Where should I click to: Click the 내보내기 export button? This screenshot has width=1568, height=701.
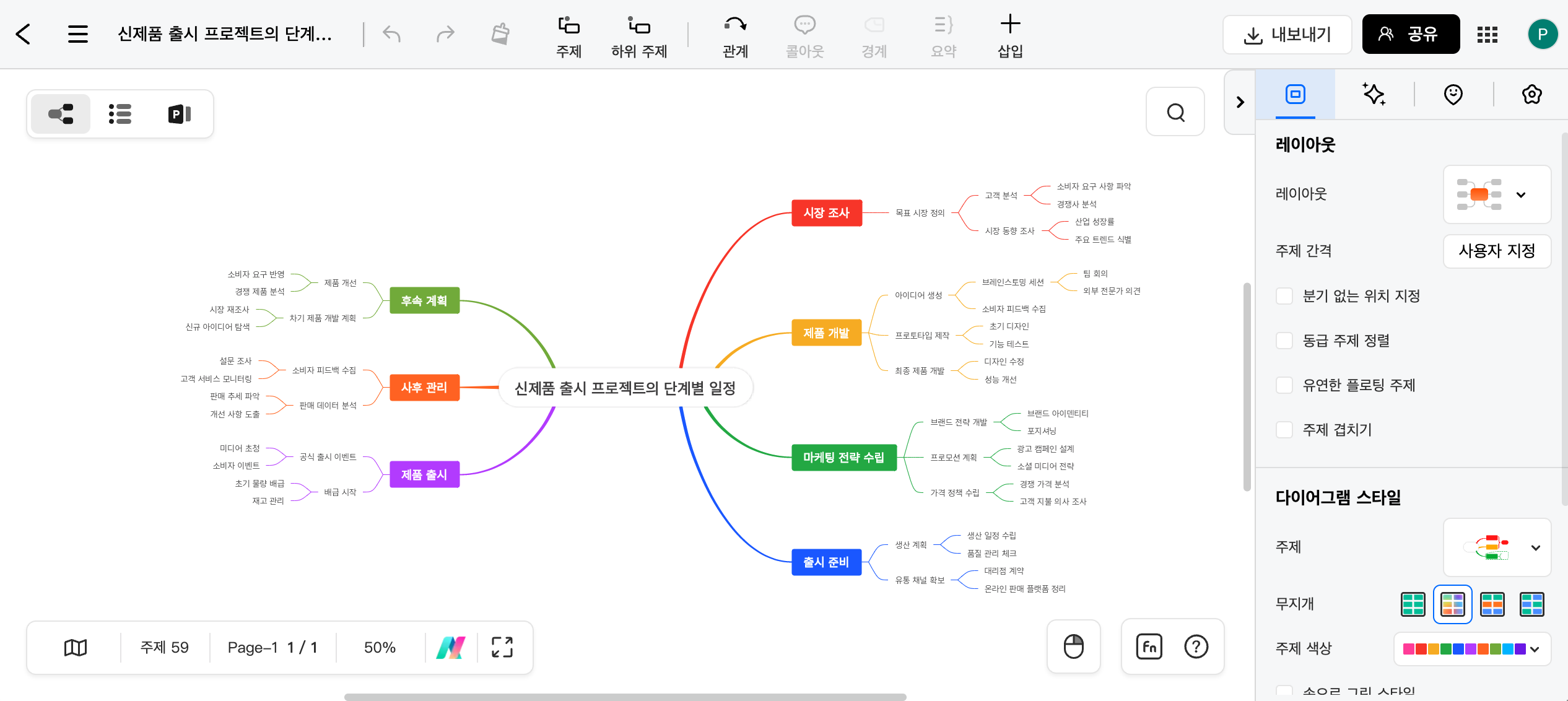click(1287, 35)
